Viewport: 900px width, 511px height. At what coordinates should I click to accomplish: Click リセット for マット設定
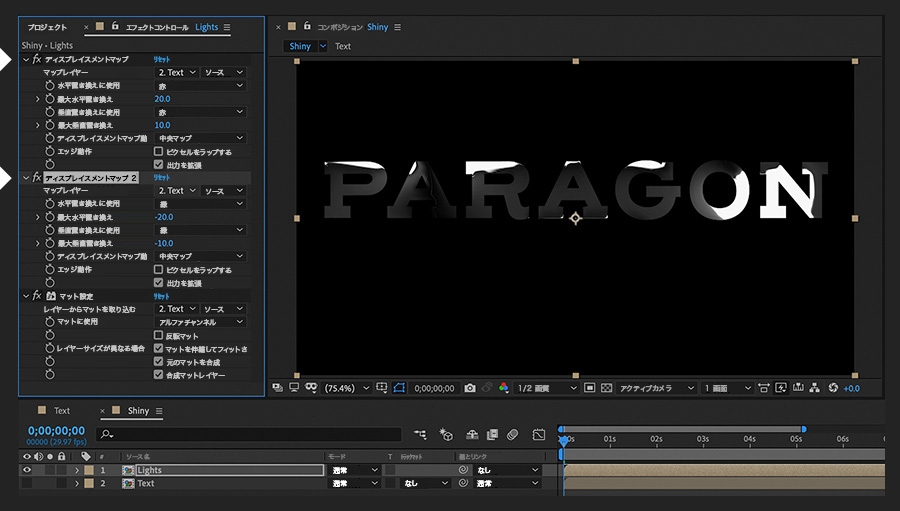click(162, 296)
